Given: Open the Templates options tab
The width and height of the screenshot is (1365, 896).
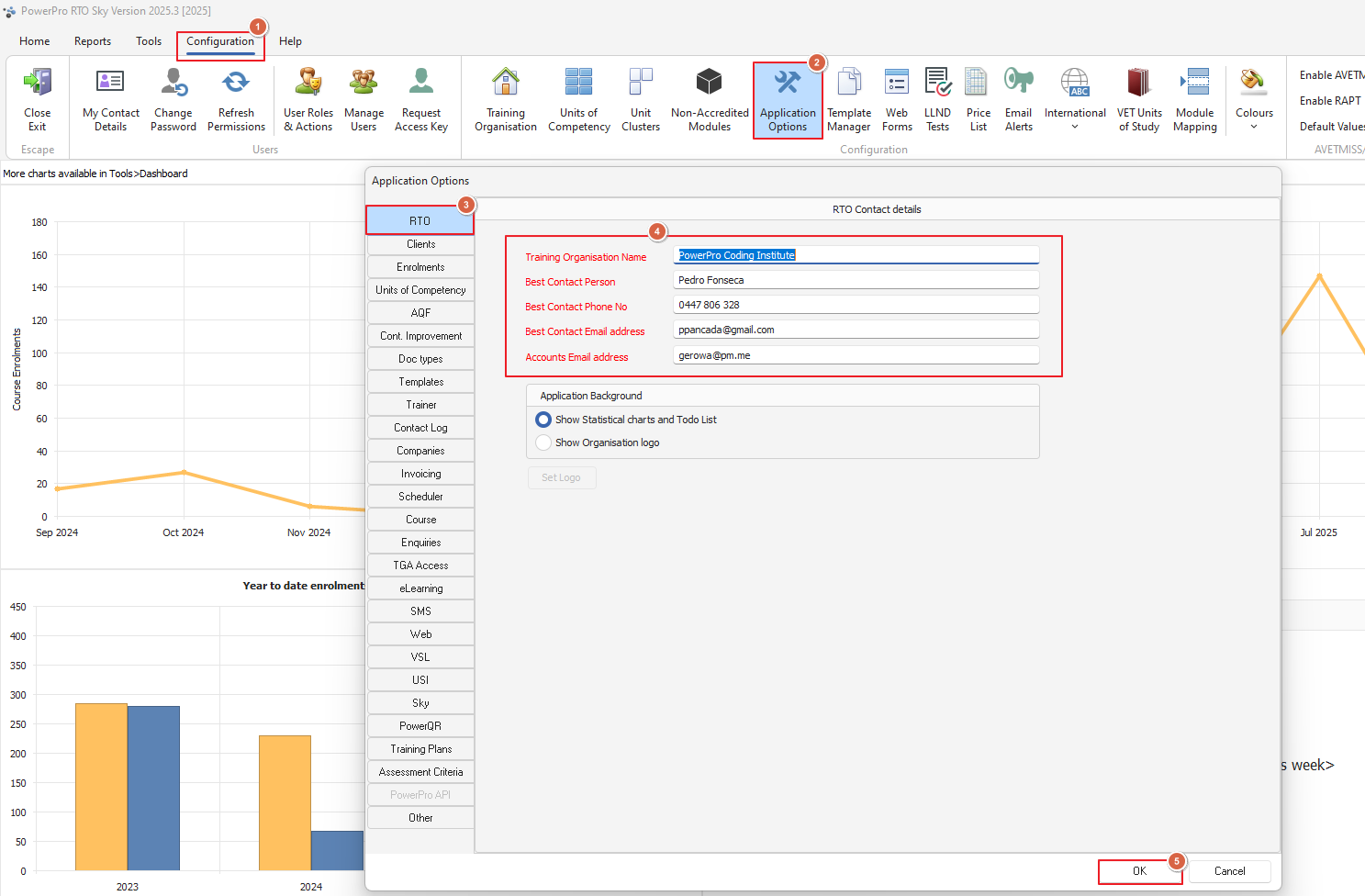Looking at the screenshot, I should click(x=421, y=382).
